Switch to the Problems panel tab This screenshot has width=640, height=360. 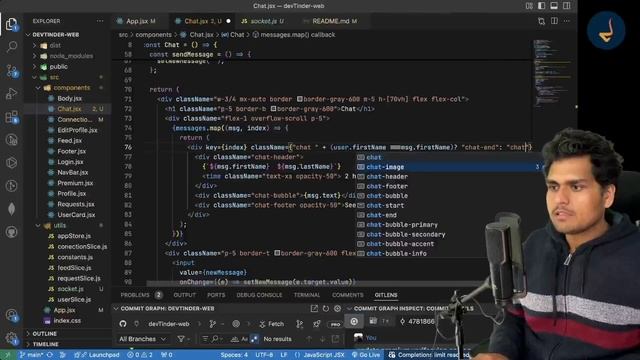tap(141, 295)
